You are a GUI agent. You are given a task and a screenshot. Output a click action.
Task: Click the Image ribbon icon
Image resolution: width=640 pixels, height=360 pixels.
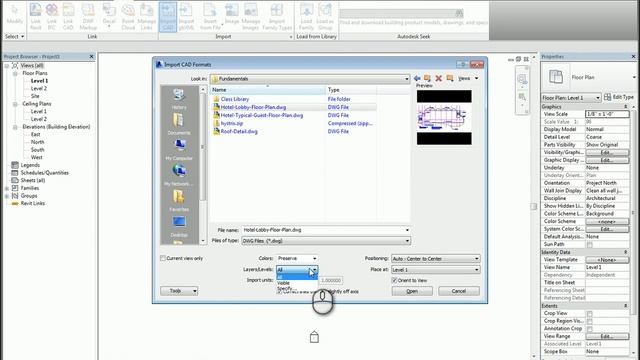(231, 14)
